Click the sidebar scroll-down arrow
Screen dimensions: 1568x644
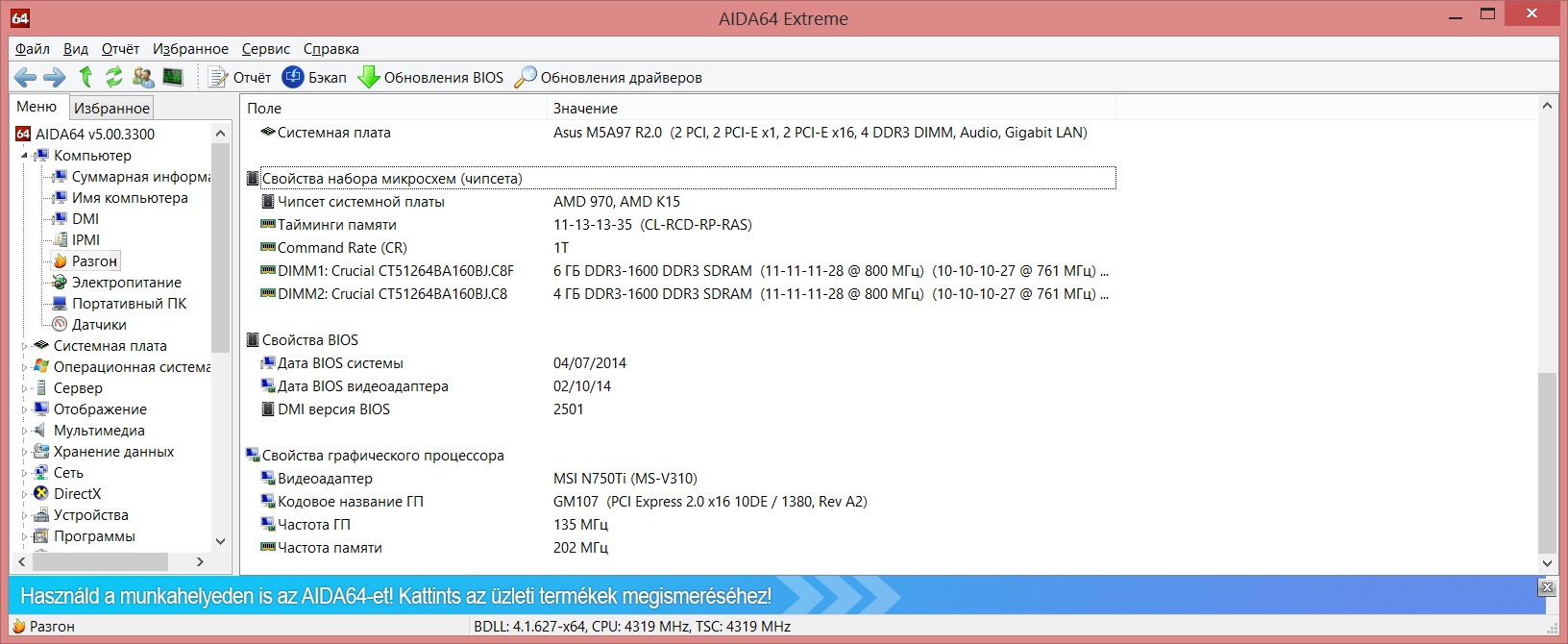coord(220,541)
